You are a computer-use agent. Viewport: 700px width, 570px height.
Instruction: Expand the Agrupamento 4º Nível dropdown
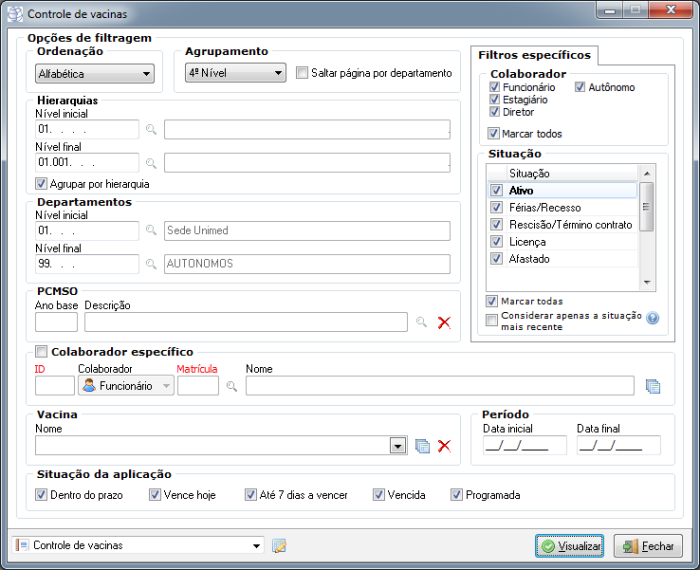[x=236, y=73]
